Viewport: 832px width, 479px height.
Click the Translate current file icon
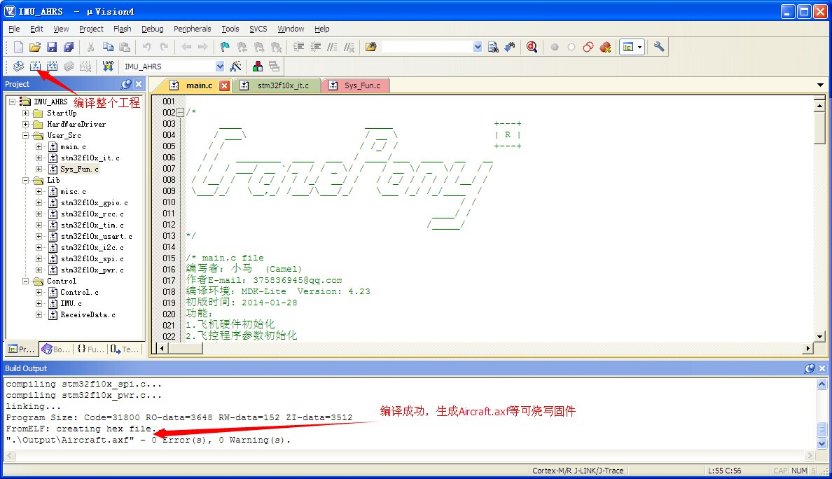(x=18, y=66)
